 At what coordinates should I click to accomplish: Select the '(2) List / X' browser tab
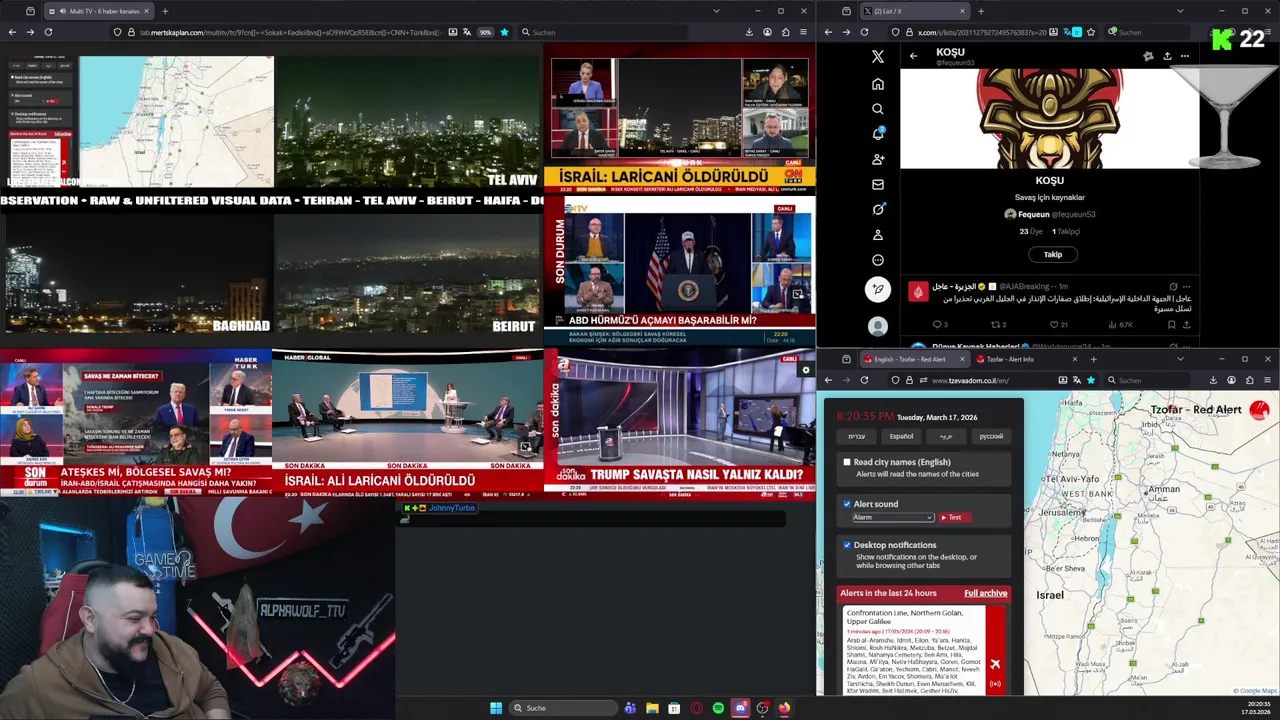(914, 11)
